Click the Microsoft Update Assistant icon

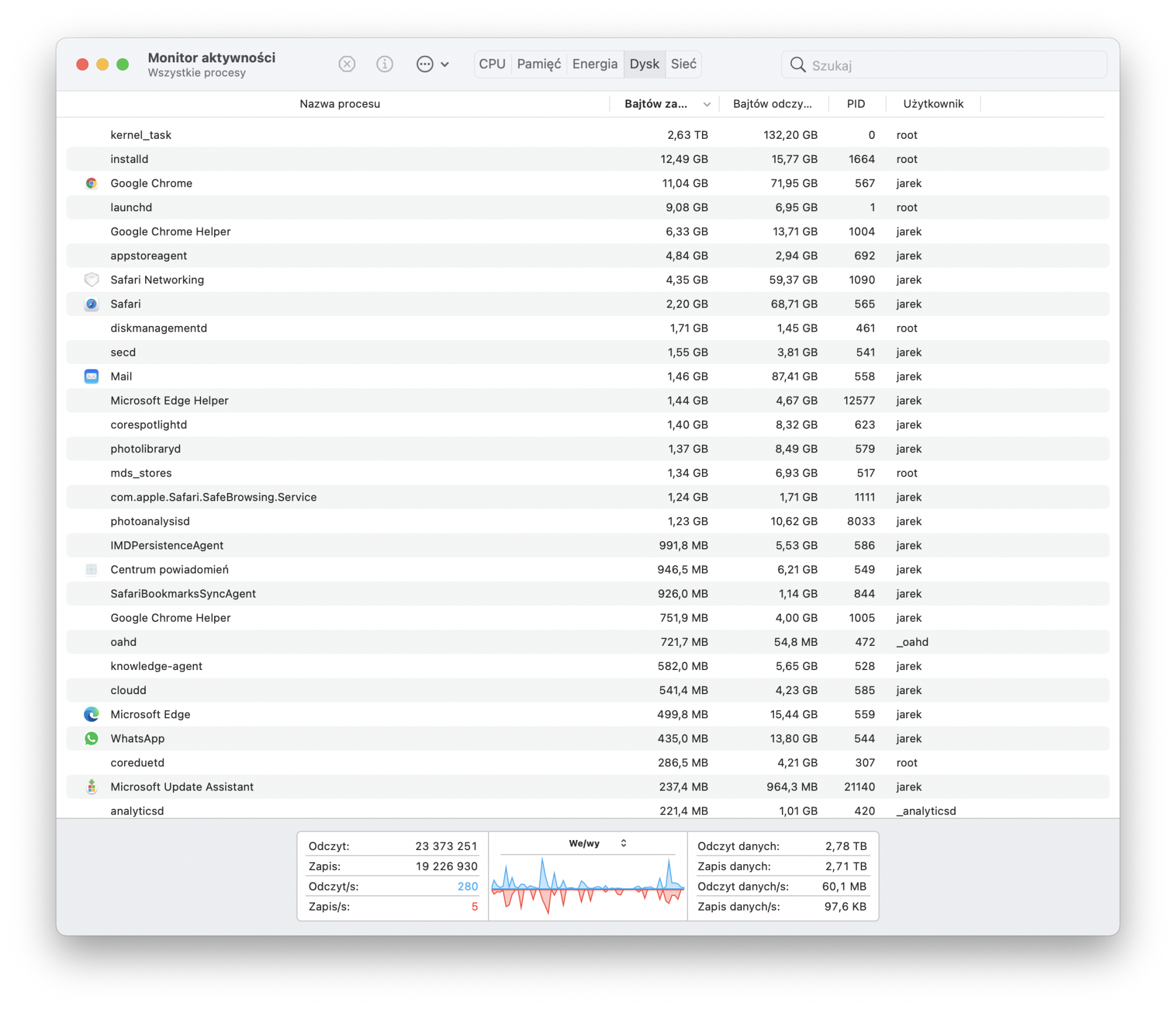pyautogui.click(x=91, y=786)
